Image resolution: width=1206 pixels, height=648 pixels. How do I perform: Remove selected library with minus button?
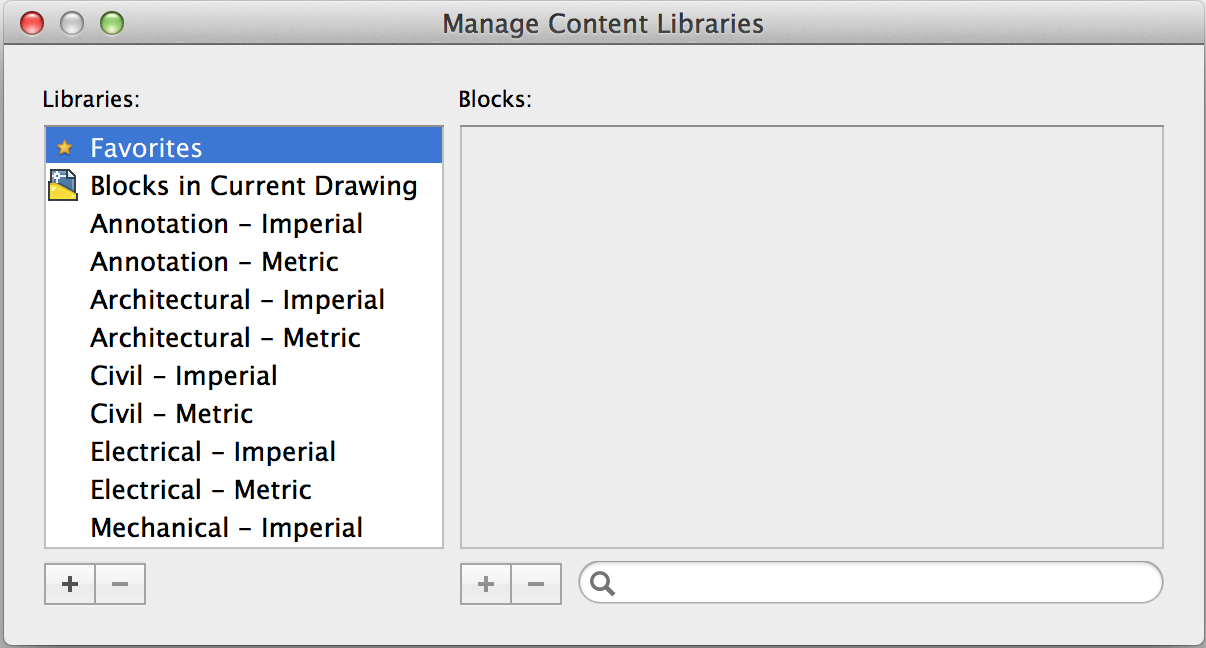pos(120,585)
